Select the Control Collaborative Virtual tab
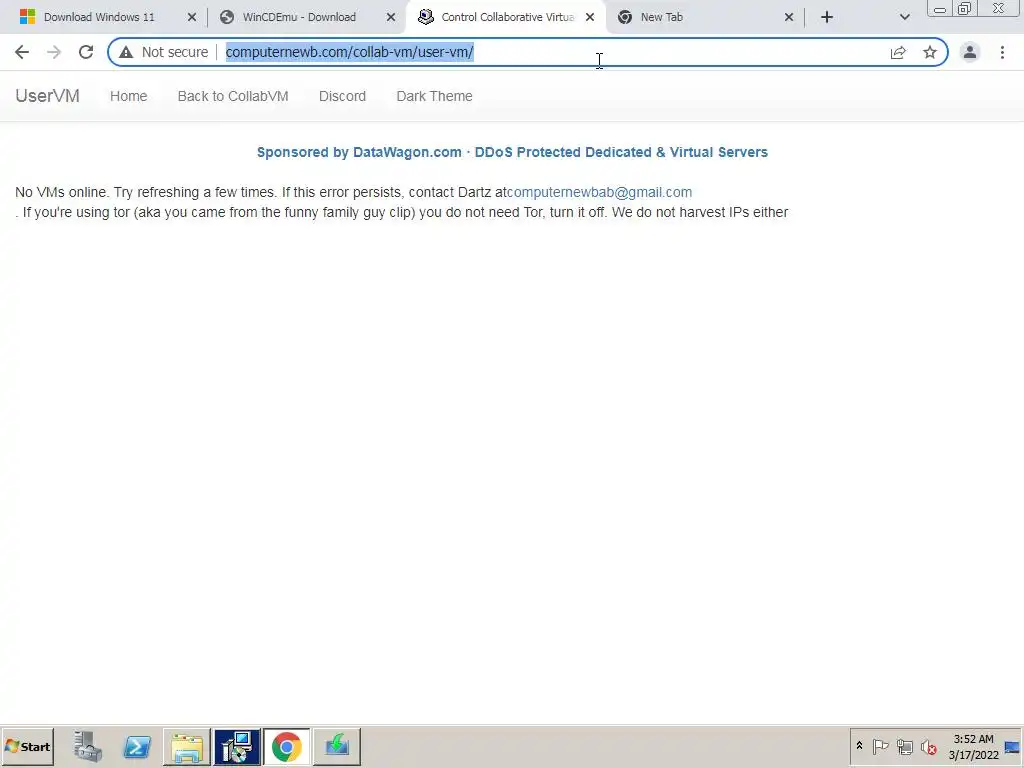Viewport: 1024px width, 768px height. tap(506, 17)
